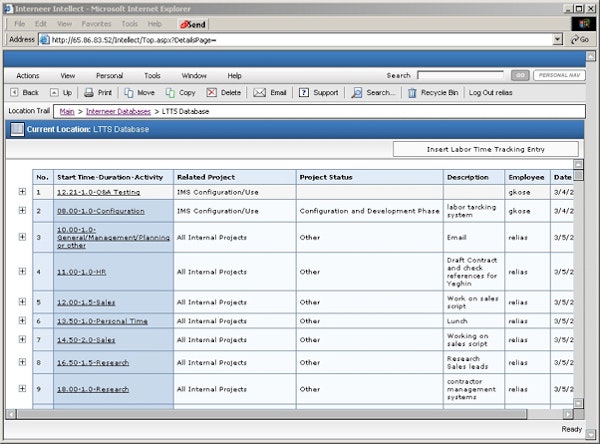Open the Recycle Bin
This screenshot has width=600, height=444.
pos(412,92)
